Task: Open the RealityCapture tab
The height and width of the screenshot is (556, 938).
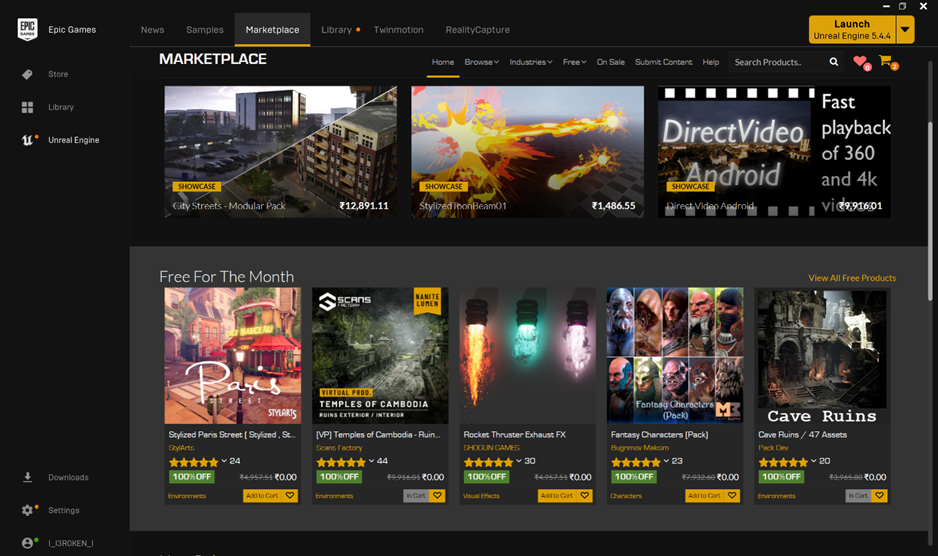Action: (477, 29)
